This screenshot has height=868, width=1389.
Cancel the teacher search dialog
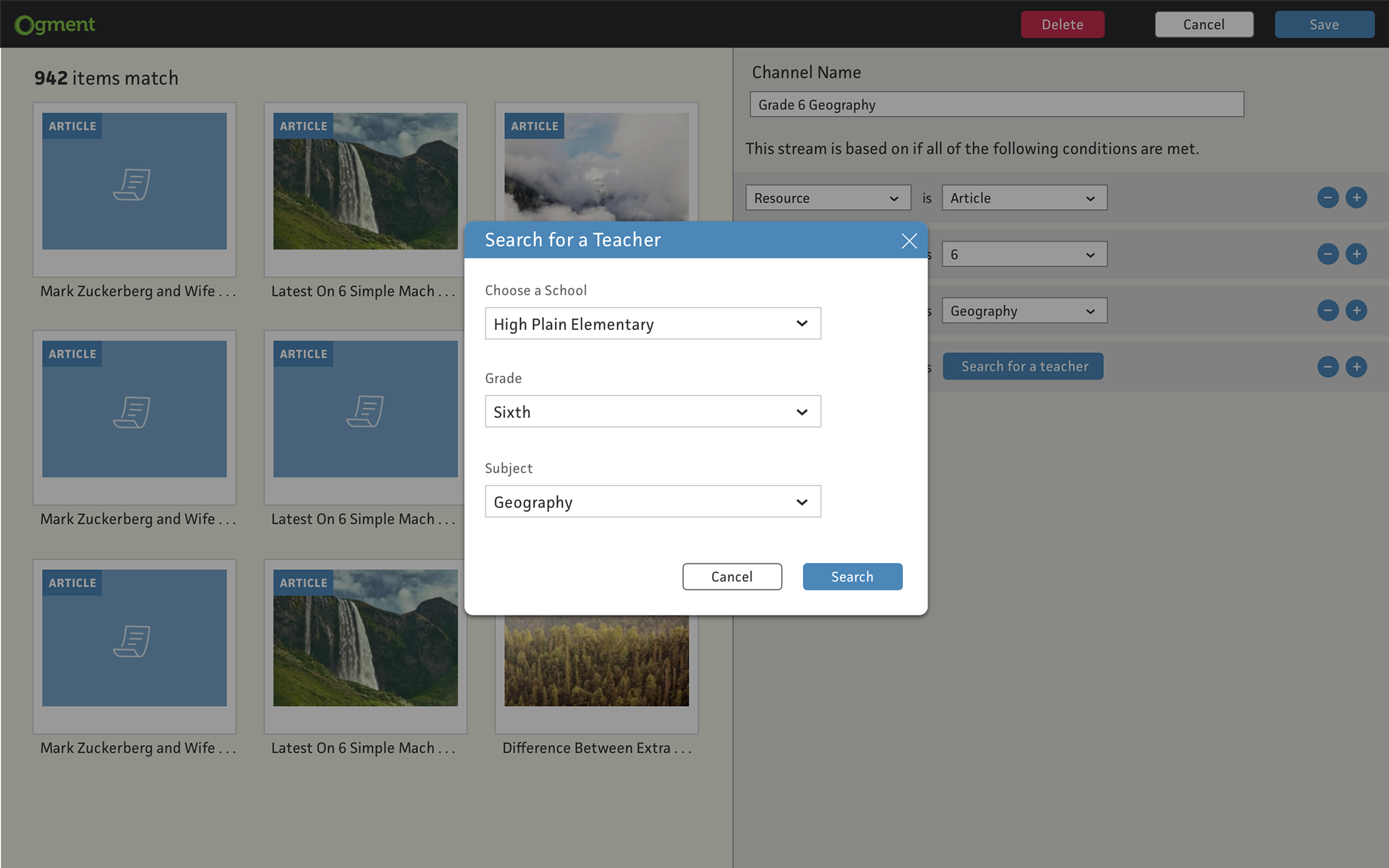[x=731, y=576]
